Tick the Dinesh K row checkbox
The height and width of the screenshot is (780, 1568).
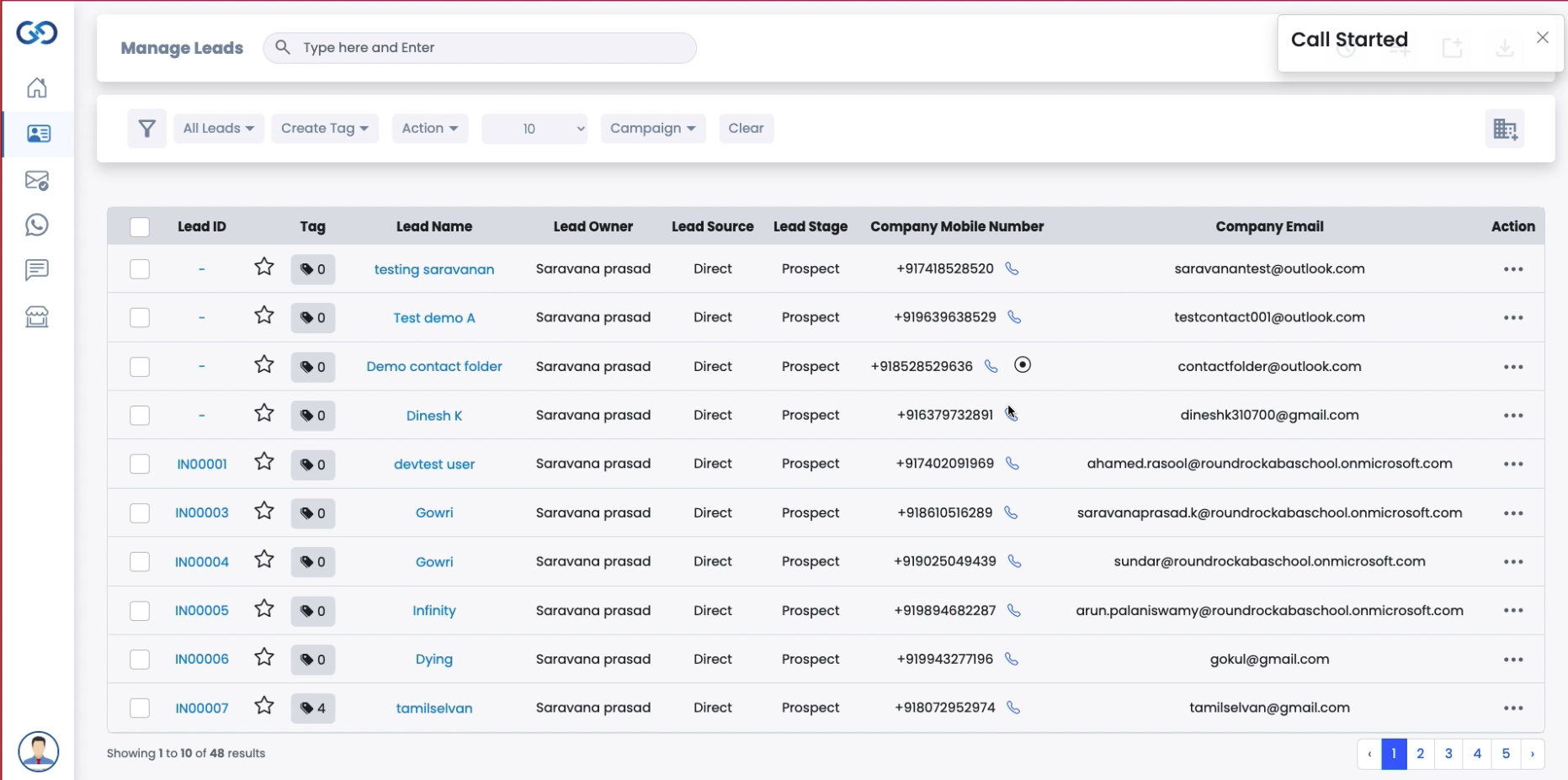140,416
